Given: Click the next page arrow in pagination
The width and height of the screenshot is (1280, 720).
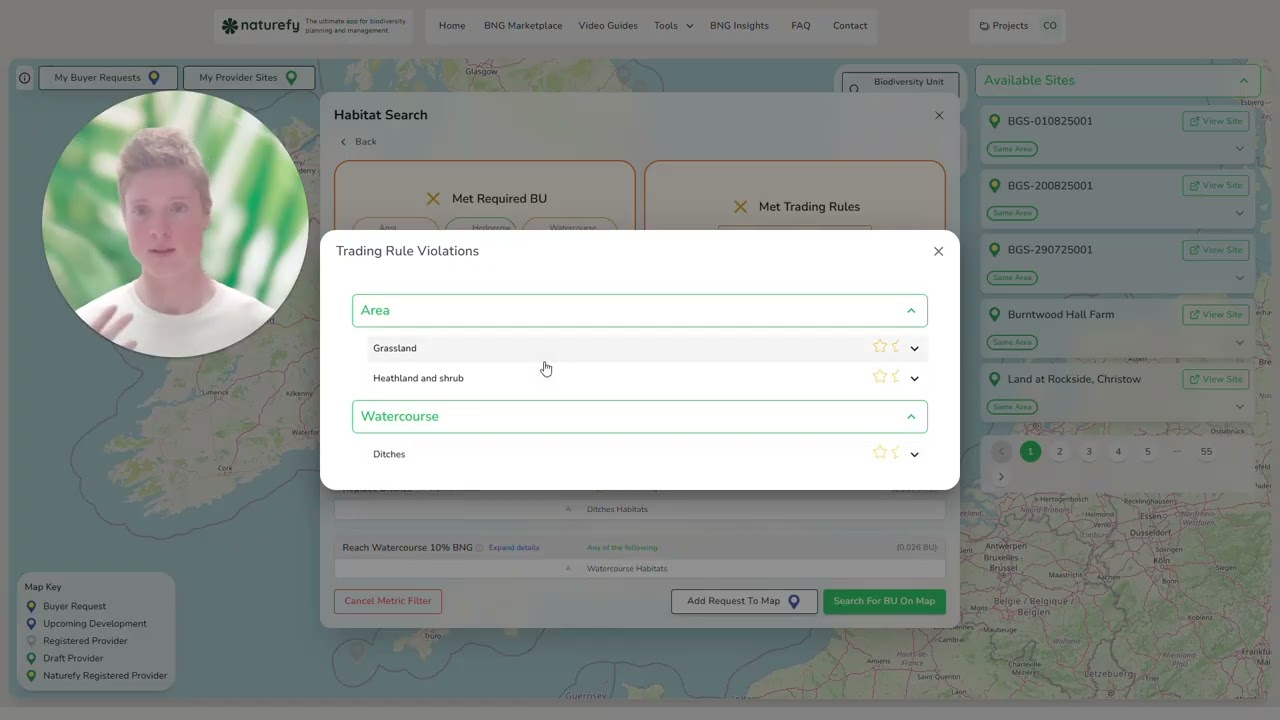Looking at the screenshot, I should 1001,477.
